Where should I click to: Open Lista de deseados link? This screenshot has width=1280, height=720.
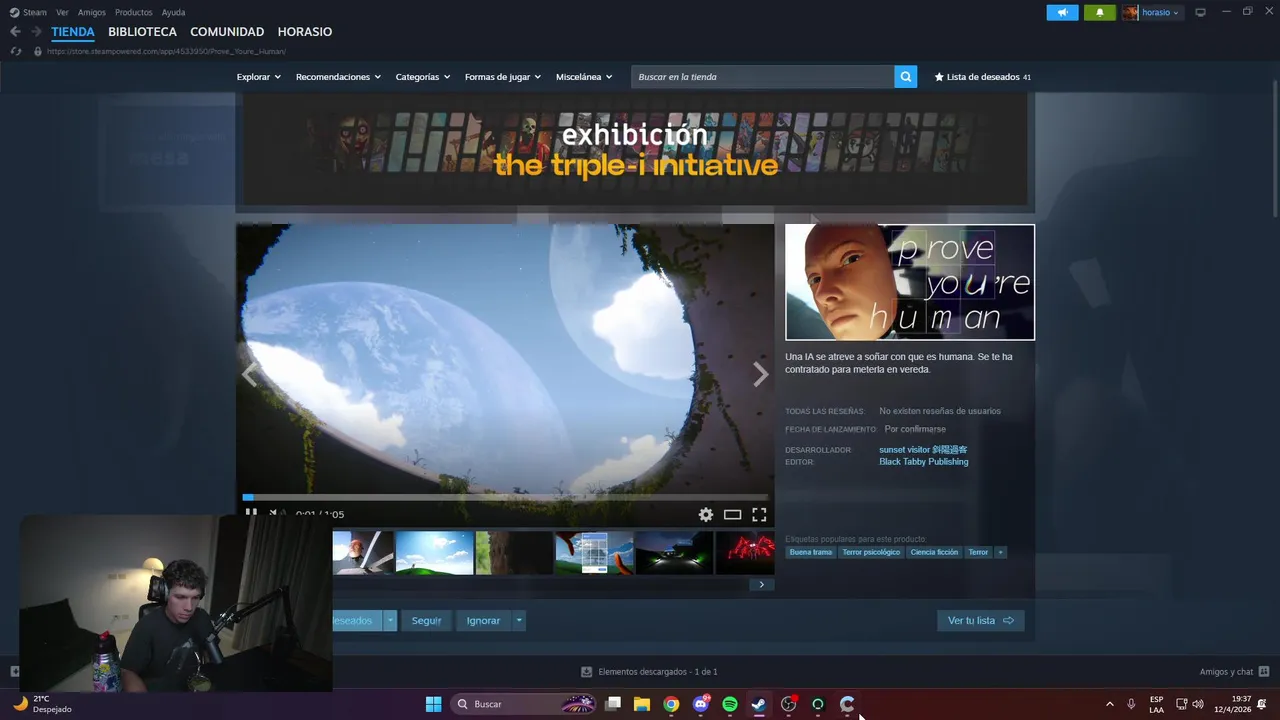[x=982, y=77]
